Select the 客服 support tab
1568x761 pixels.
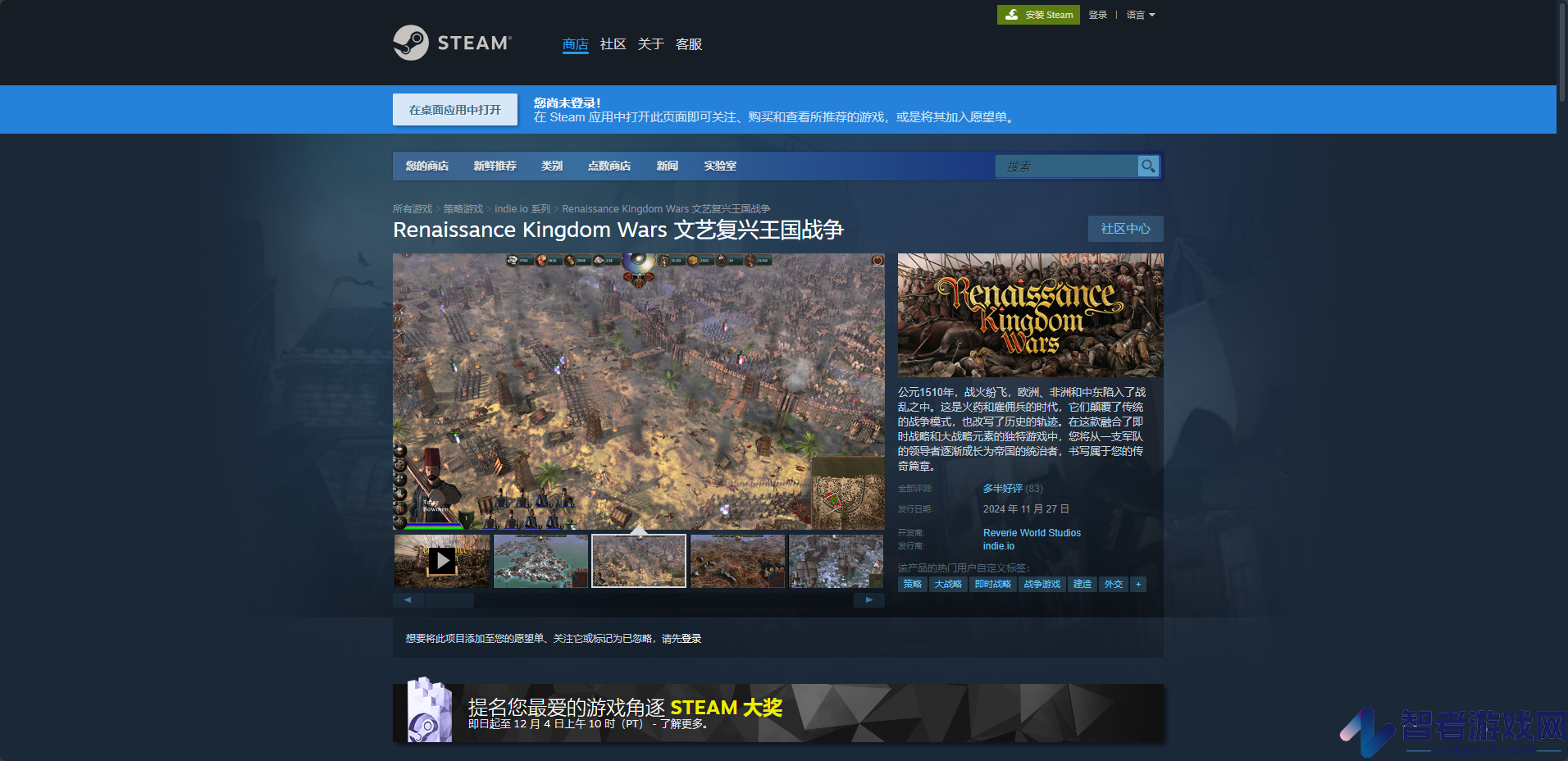(689, 44)
